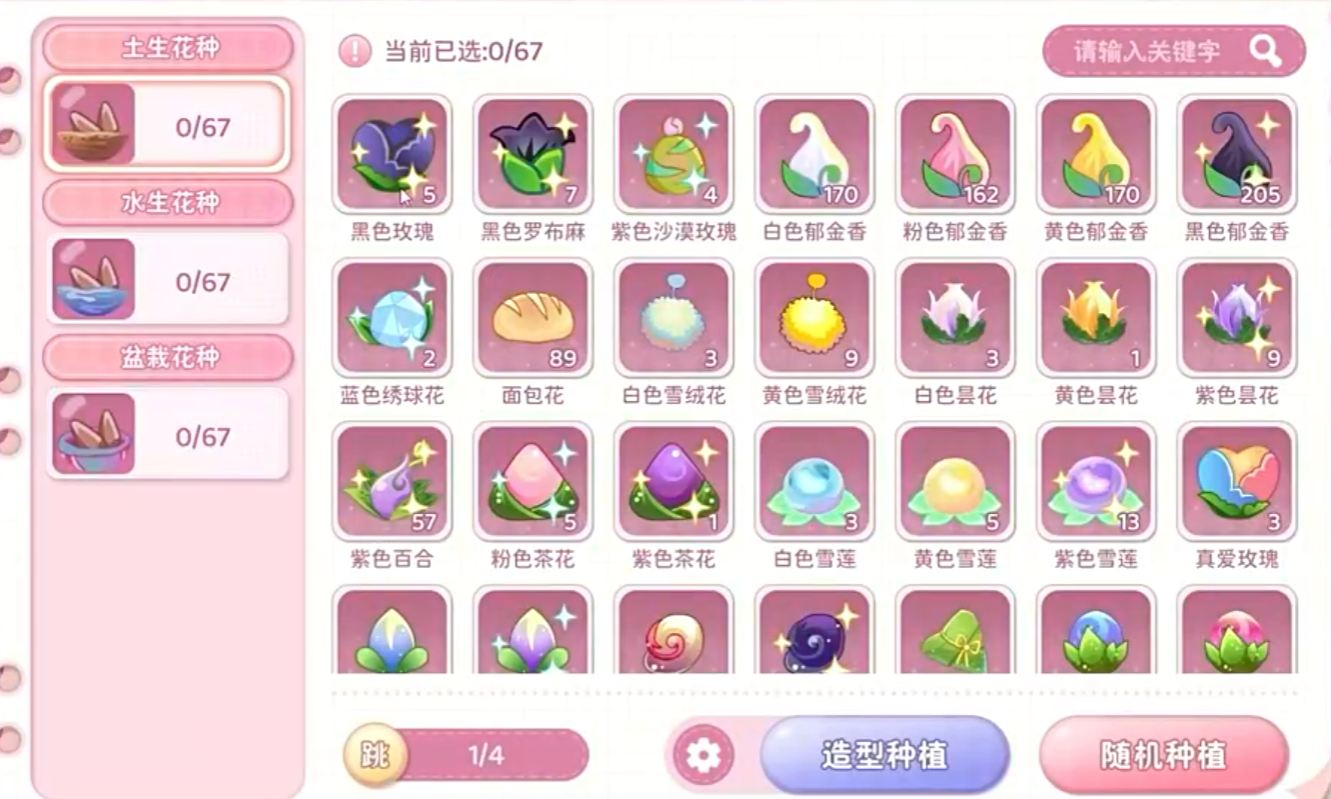Click the 1/4 page indicator
This screenshot has height=799, width=1331.
click(x=486, y=756)
